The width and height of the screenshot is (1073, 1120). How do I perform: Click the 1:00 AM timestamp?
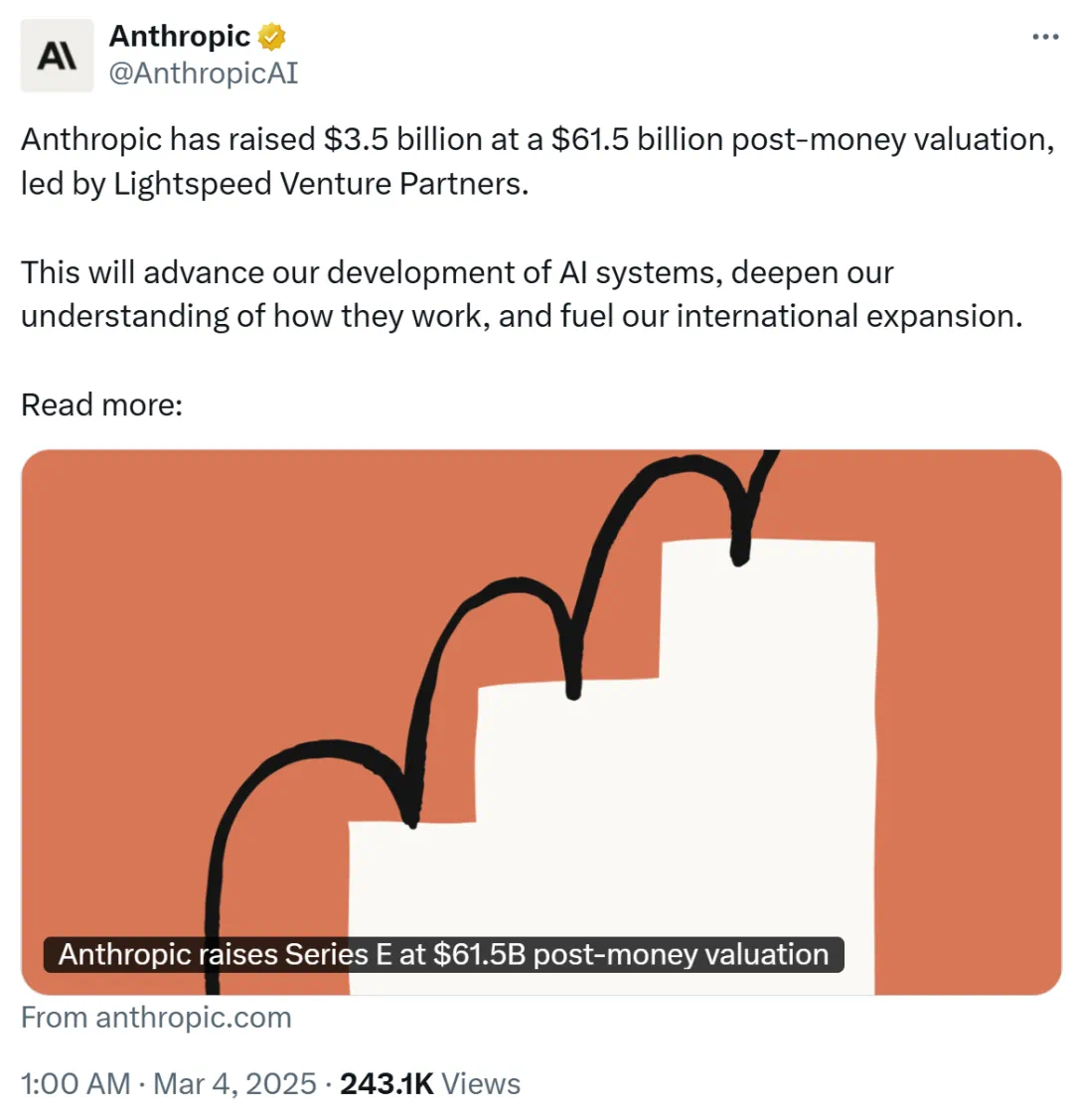point(76,1083)
